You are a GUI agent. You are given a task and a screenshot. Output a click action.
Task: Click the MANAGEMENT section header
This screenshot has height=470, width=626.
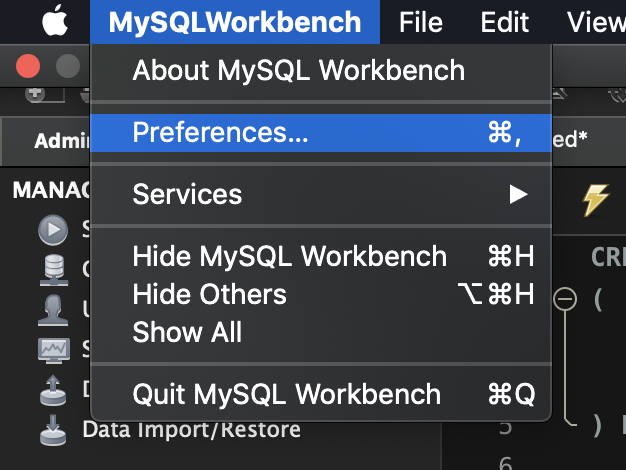[52, 190]
